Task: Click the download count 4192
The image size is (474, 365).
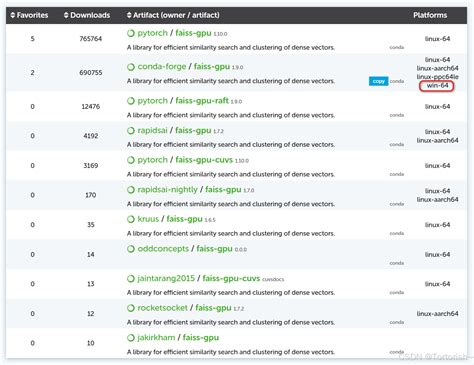Action: click(90, 136)
